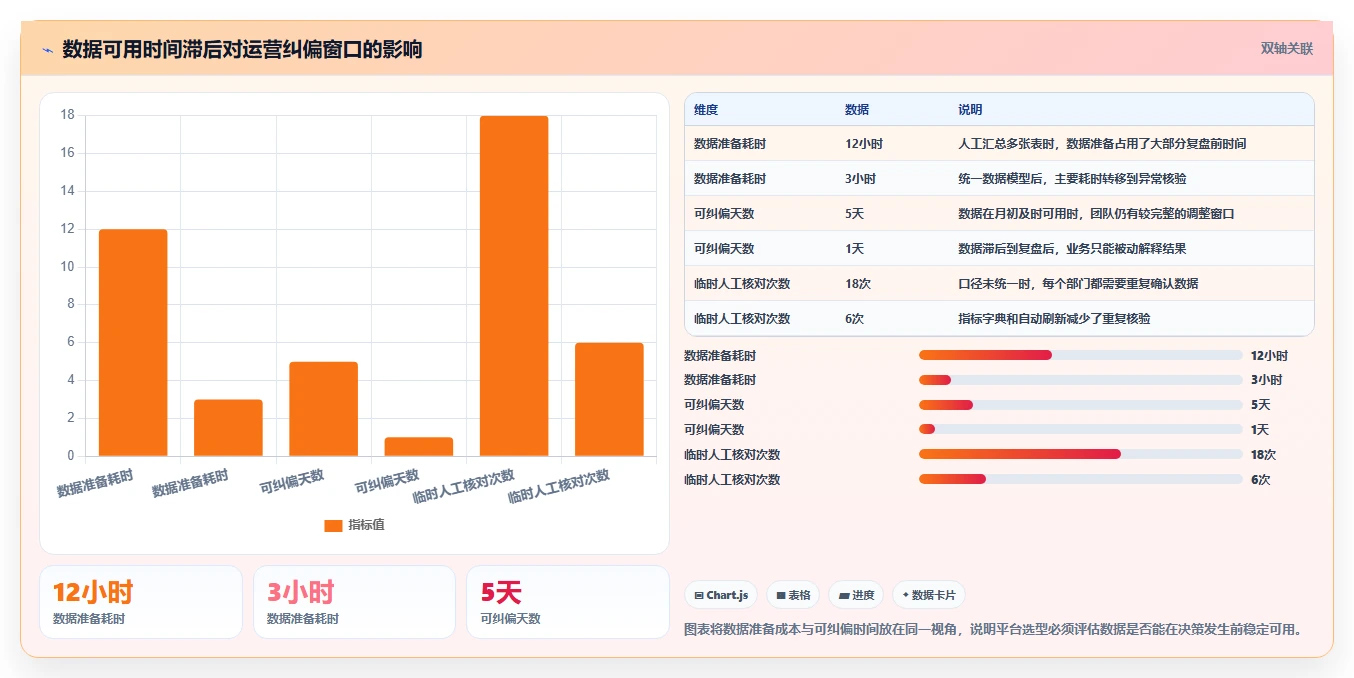Click the description starting 人工汇总多张表时

click(x=1102, y=144)
